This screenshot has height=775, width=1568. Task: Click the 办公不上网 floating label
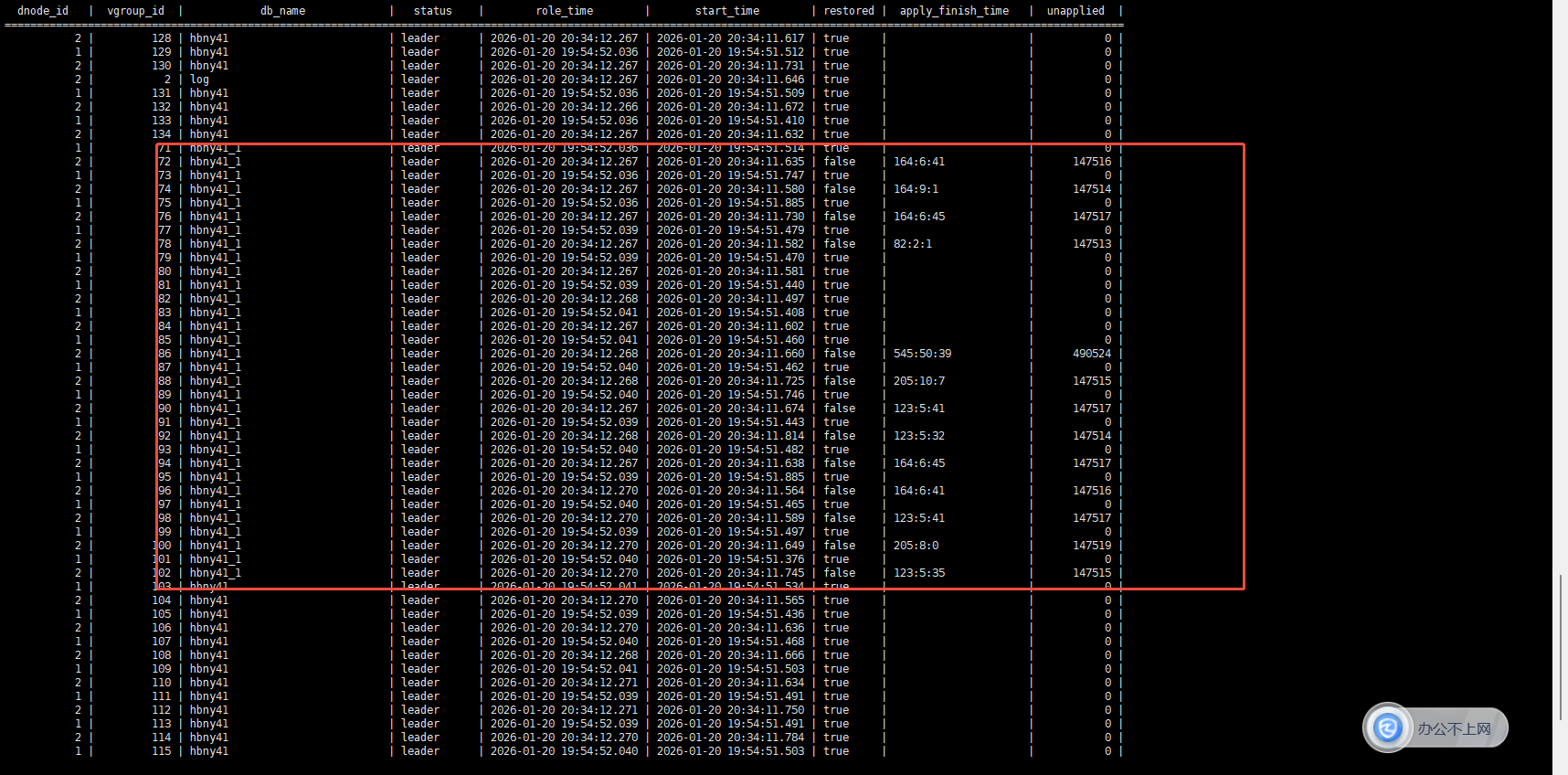1454,728
